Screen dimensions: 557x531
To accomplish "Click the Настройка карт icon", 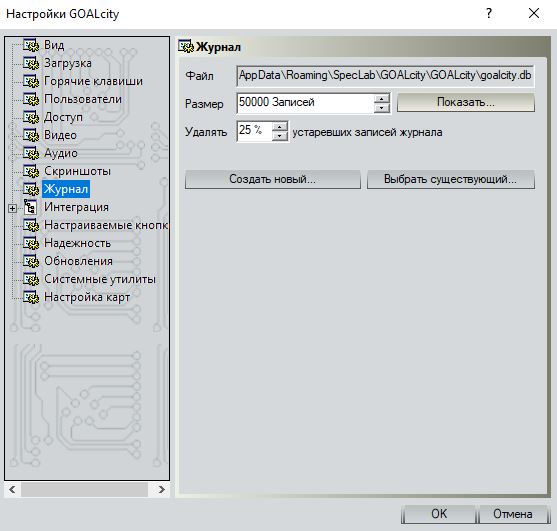I will coord(31,297).
